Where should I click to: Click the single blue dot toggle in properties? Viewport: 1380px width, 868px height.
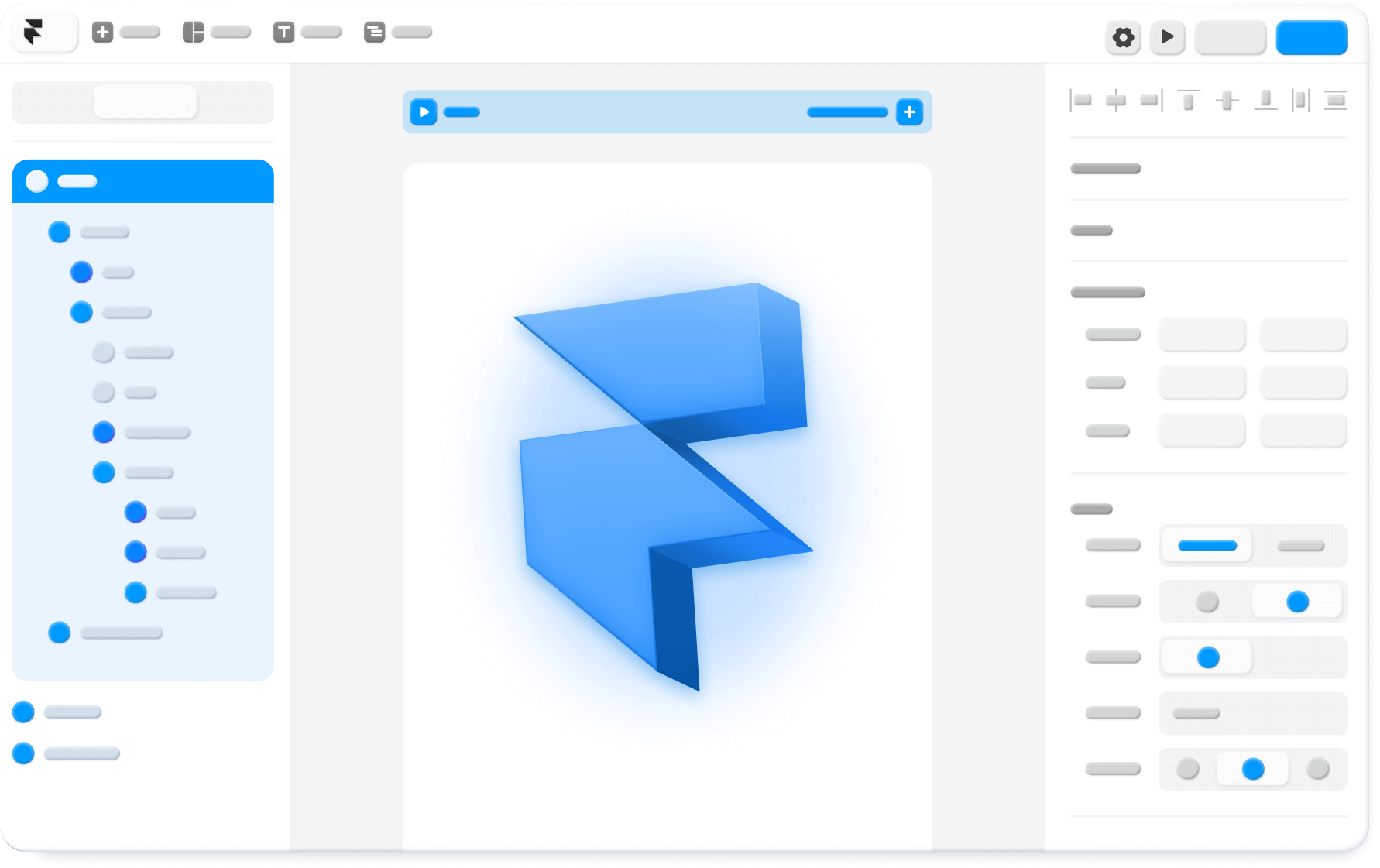pyautogui.click(x=1208, y=657)
